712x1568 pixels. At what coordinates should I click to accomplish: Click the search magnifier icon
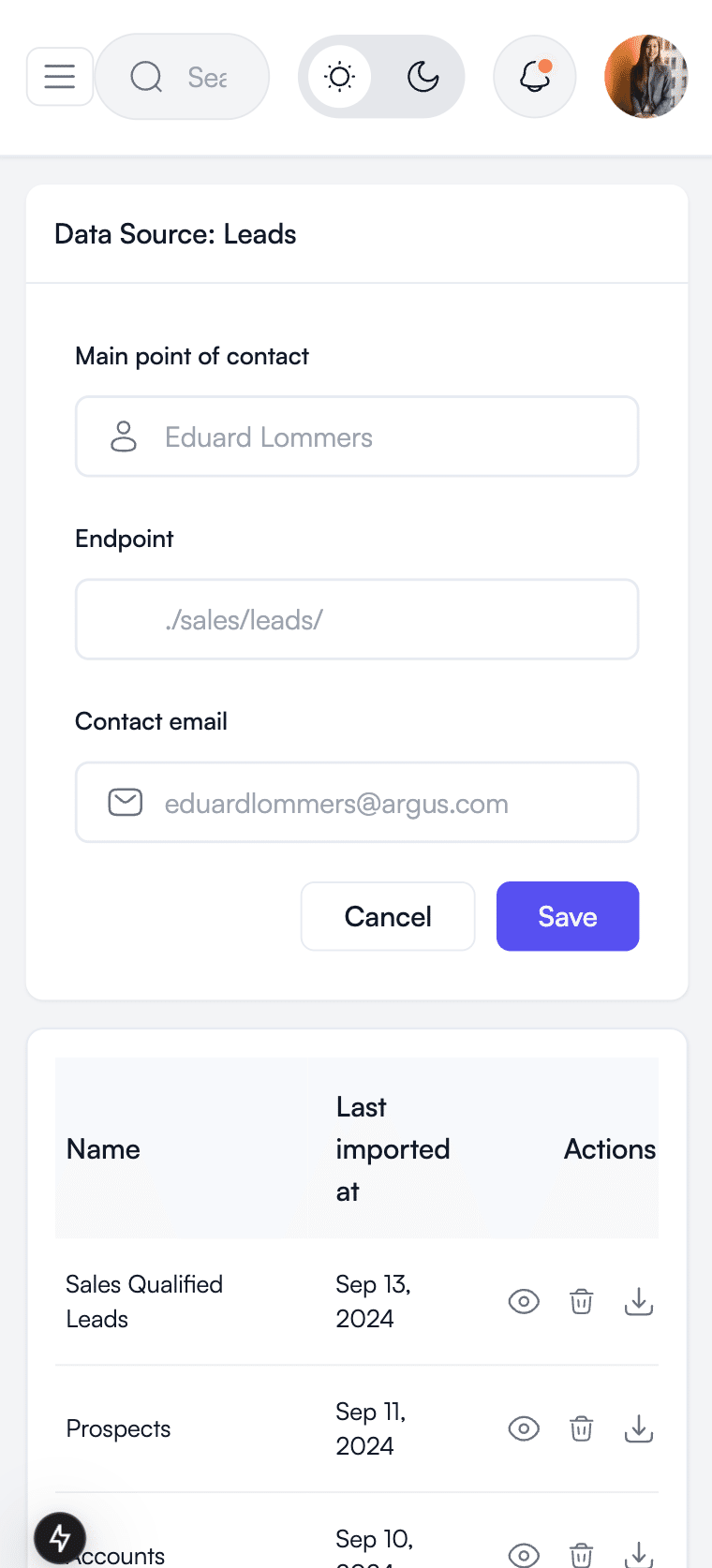pos(146,77)
